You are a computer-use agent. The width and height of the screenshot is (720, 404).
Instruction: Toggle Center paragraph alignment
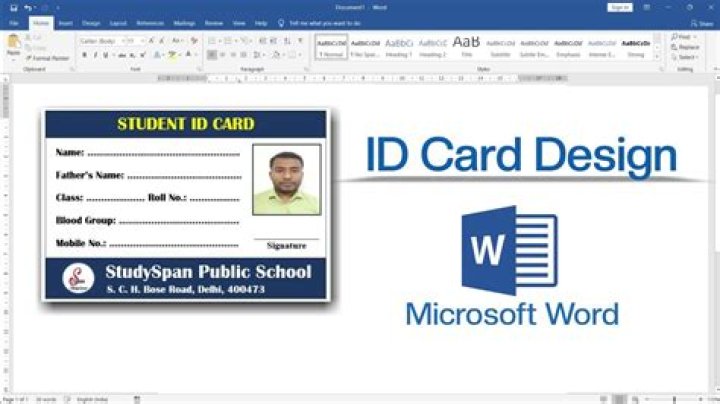223,55
